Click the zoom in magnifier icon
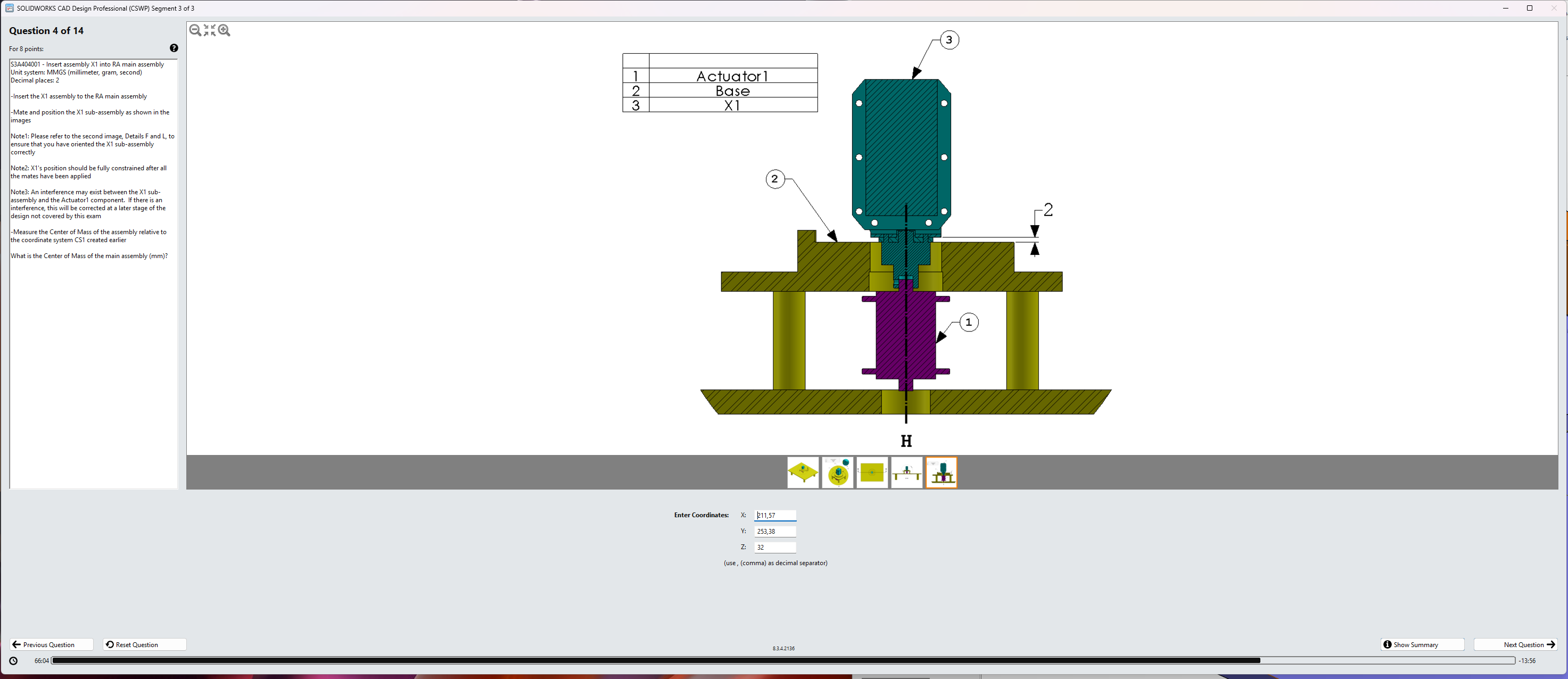1568x679 pixels. pos(224,30)
